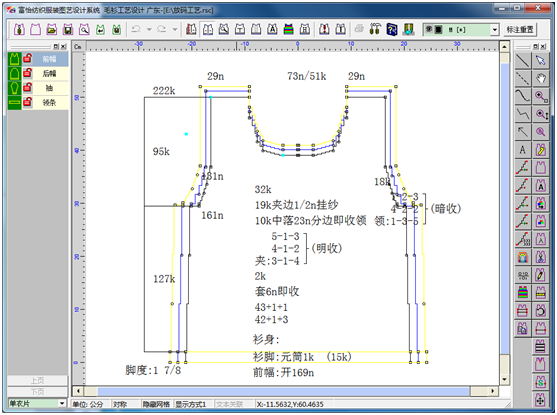The height and width of the screenshot is (415, 557).
Task: Click the horizontal scrollbar track
Action: [283, 391]
